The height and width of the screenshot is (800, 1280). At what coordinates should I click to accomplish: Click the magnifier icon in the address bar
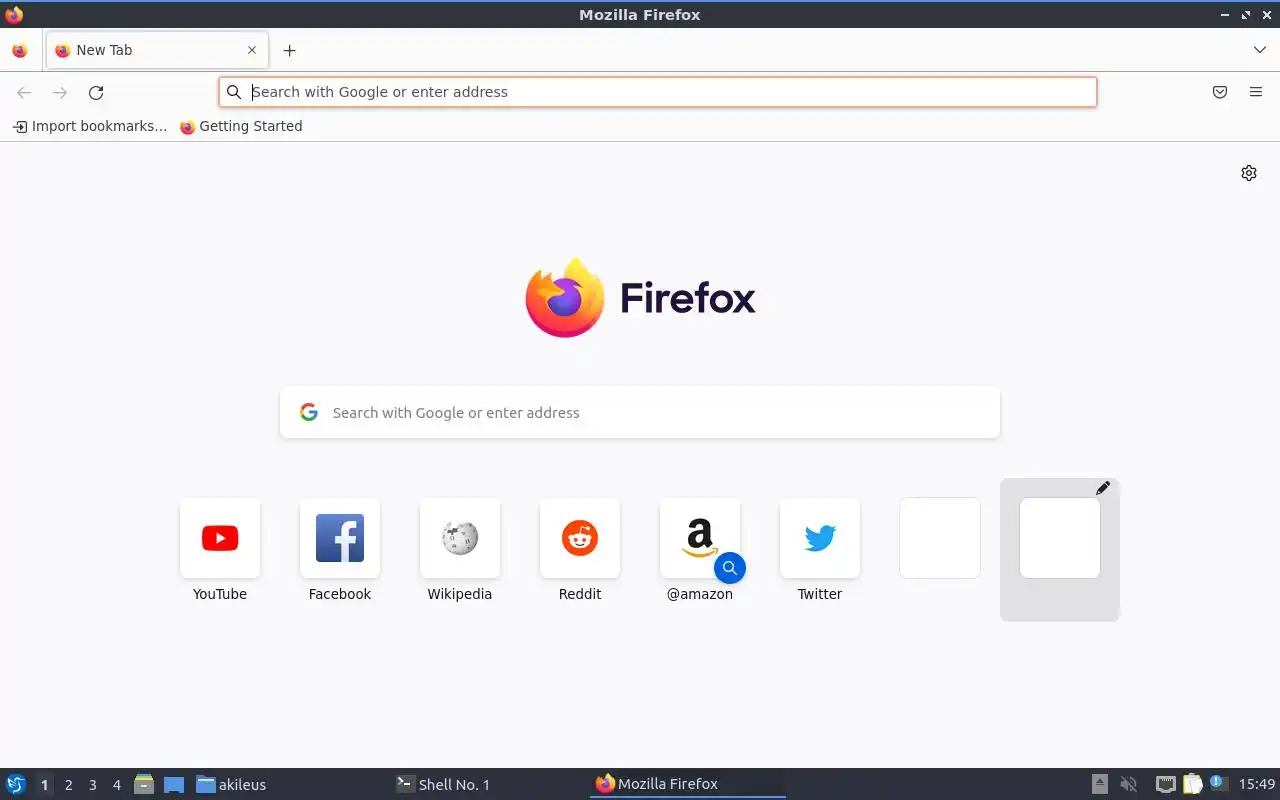tap(234, 92)
